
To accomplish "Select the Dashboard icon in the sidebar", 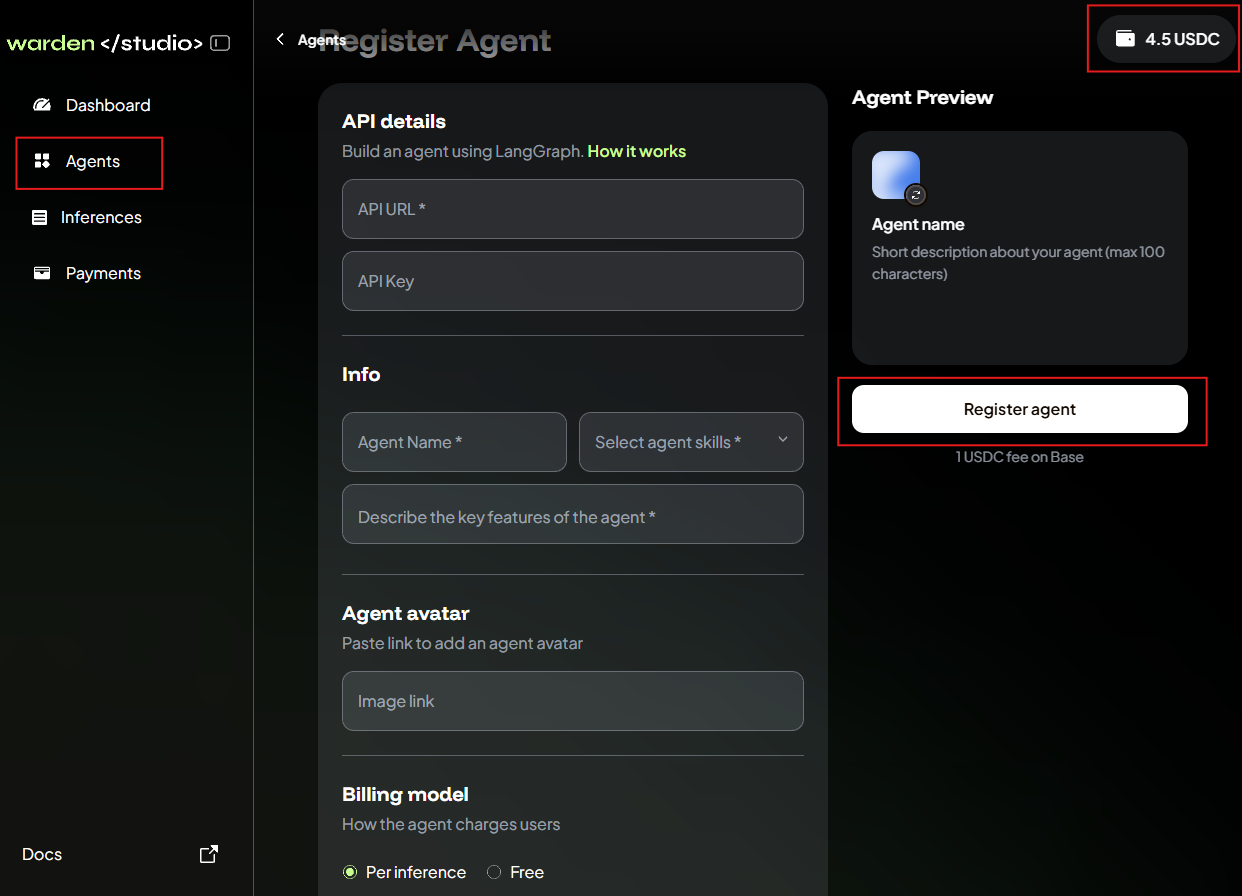I will tap(41, 104).
